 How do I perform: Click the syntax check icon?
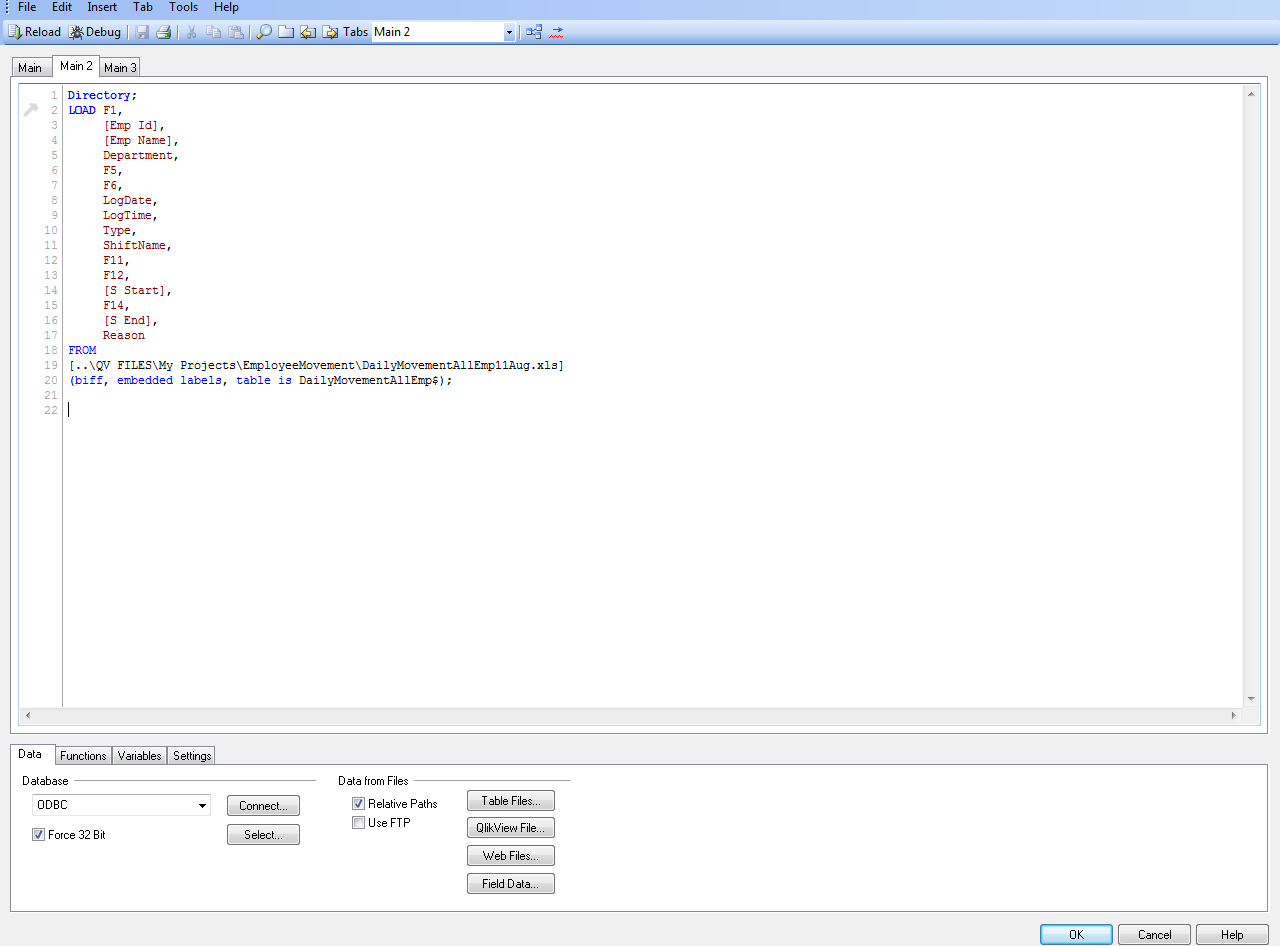[557, 32]
